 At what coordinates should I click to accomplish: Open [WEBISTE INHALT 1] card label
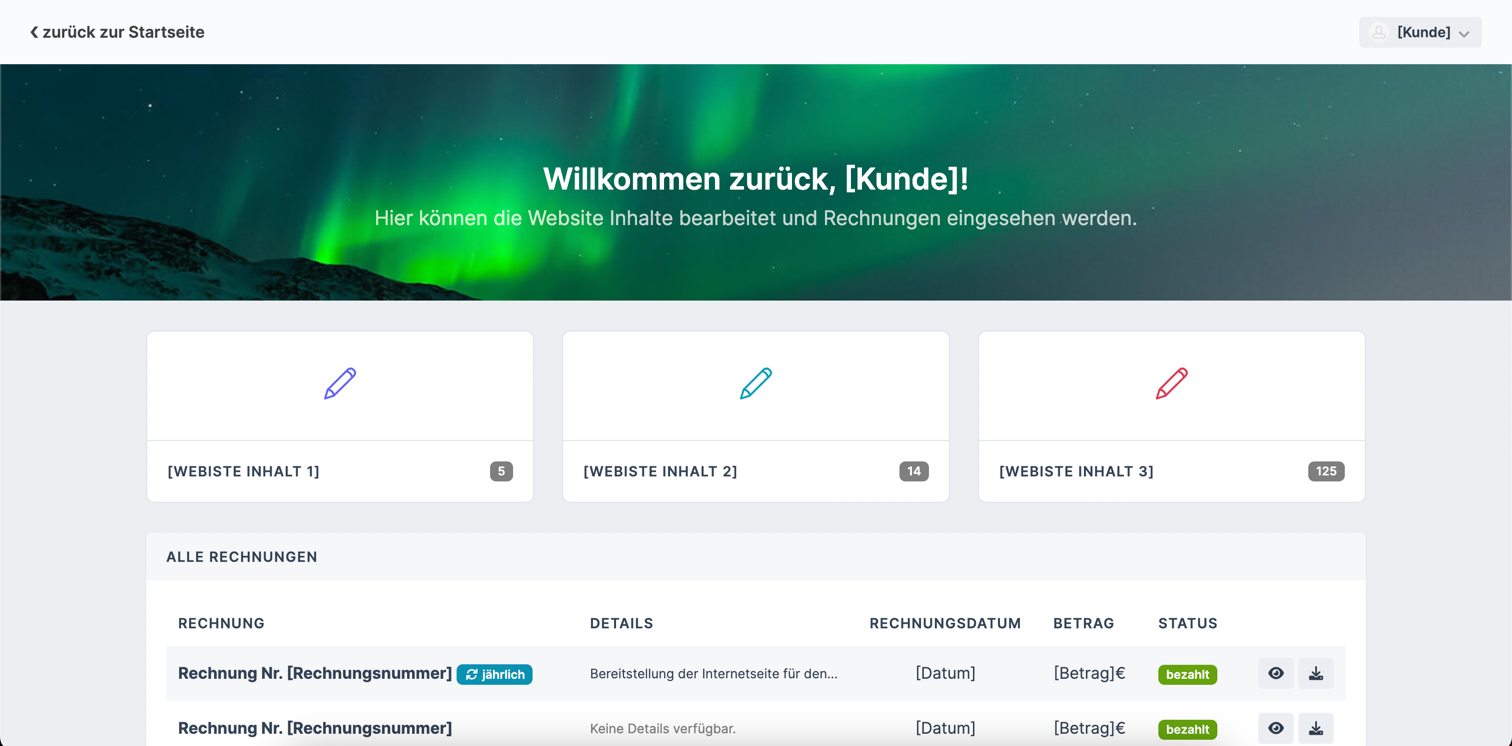[244, 472]
